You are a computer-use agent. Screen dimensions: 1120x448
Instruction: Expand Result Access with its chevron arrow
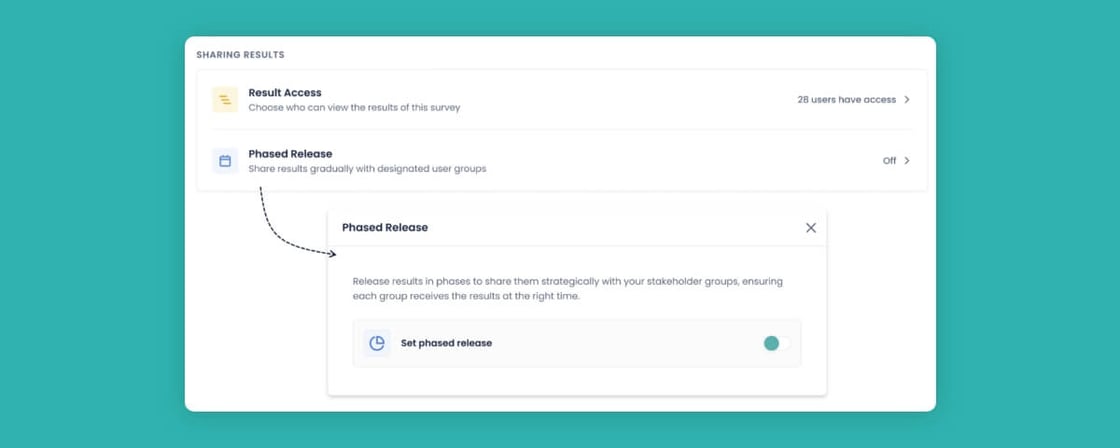(907, 100)
